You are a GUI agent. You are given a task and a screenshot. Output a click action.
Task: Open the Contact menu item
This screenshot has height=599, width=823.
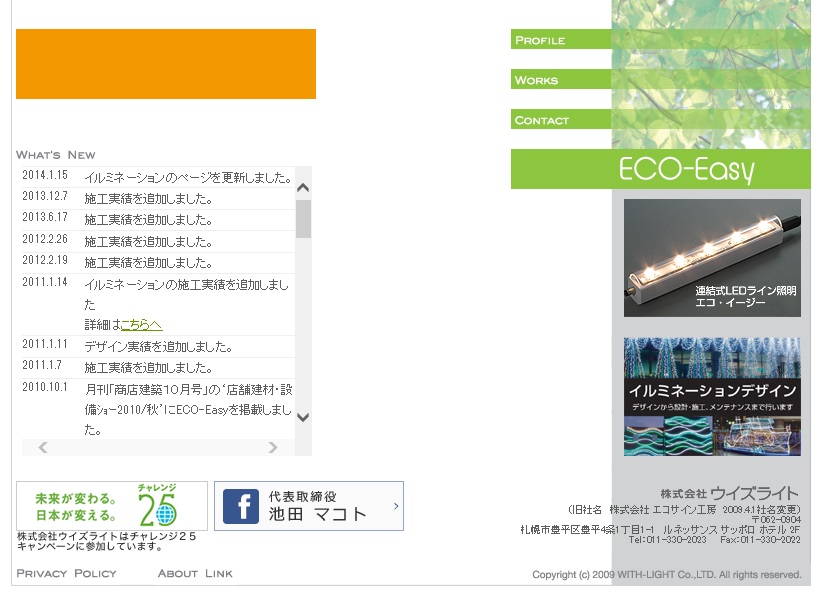click(561, 119)
